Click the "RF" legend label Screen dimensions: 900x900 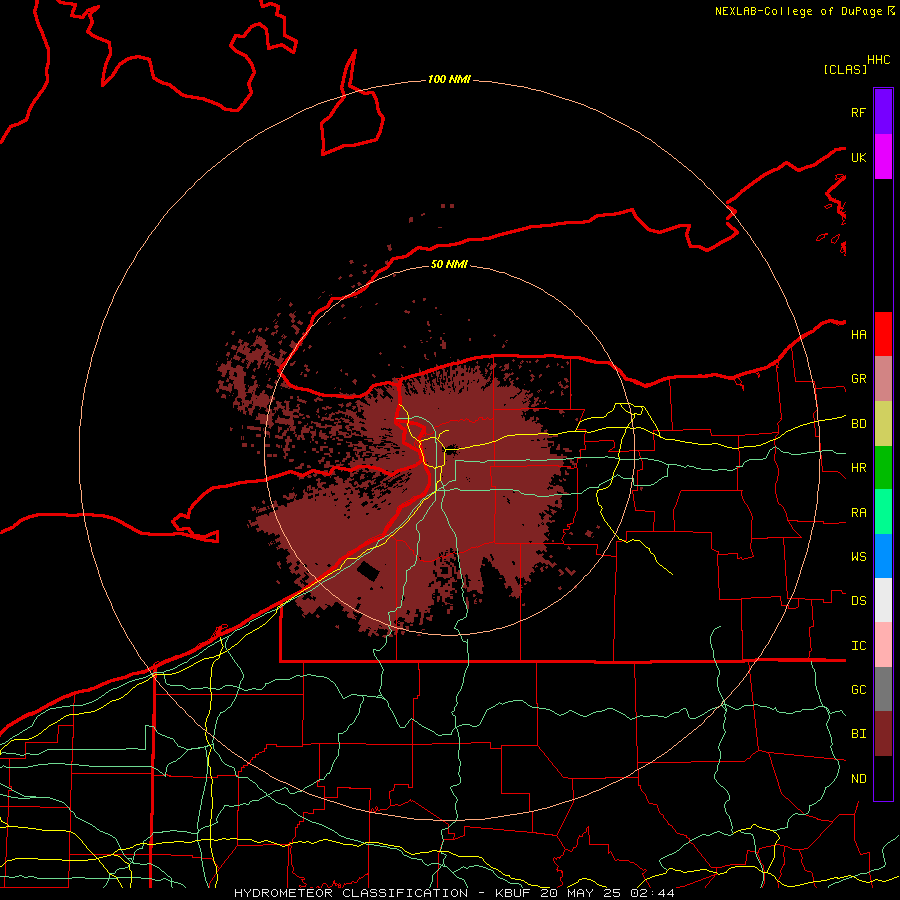[x=859, y=112]
